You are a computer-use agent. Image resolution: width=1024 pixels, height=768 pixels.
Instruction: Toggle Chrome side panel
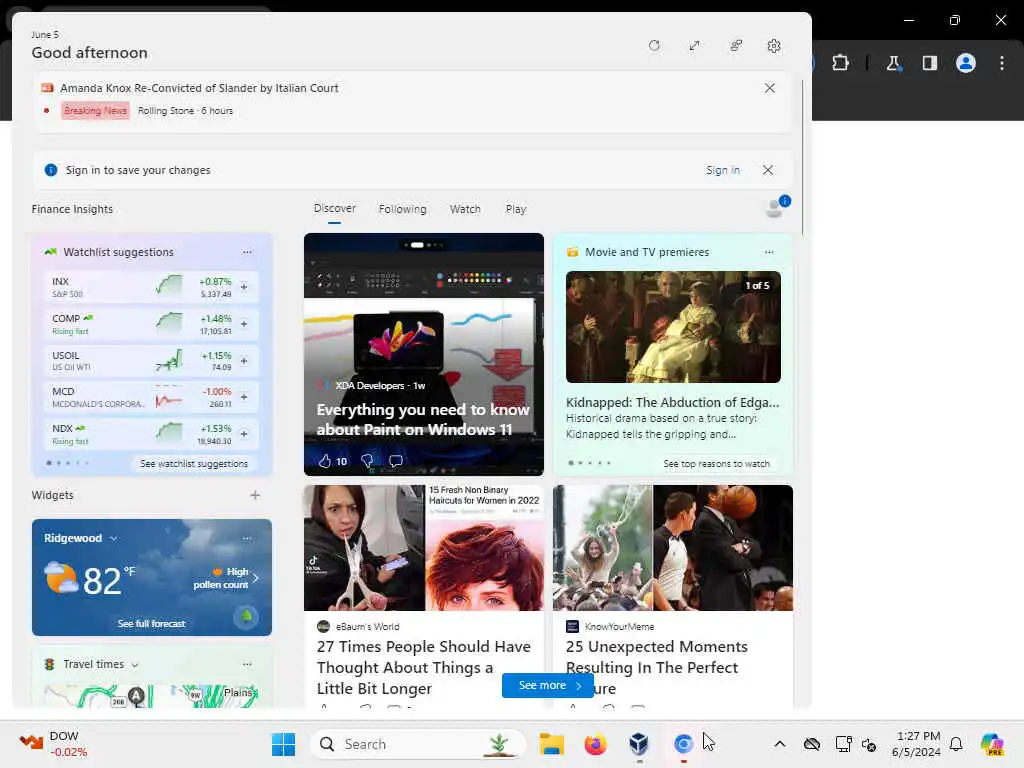click(929, 63)
